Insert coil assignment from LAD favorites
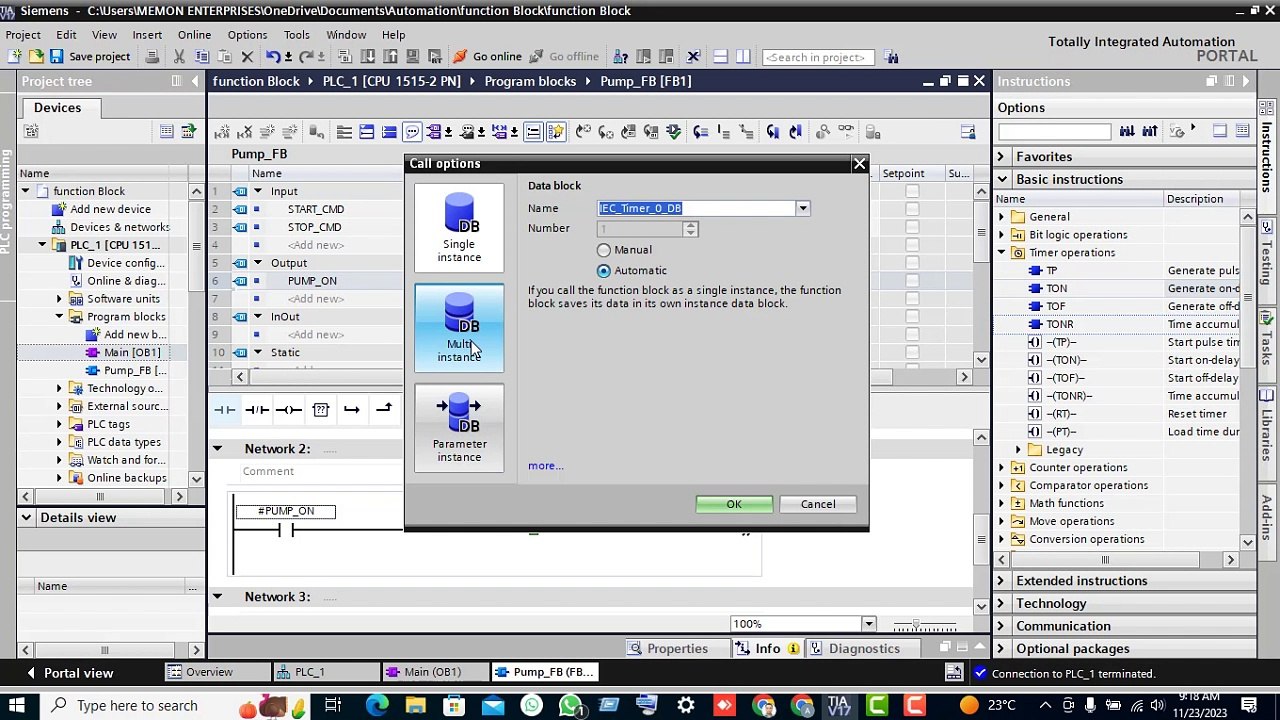 click(x=289, y=409)
